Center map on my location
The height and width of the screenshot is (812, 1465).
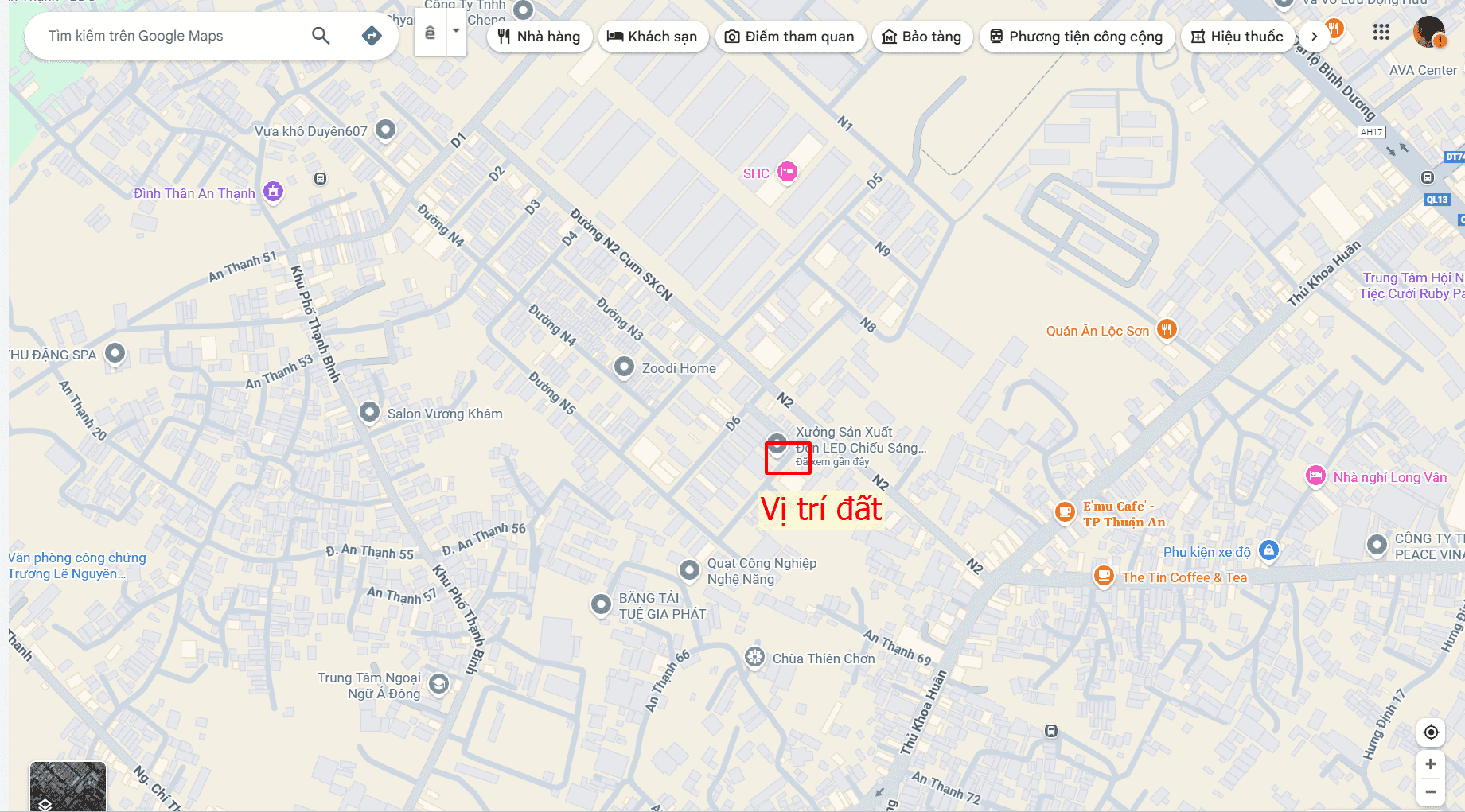1431,732
